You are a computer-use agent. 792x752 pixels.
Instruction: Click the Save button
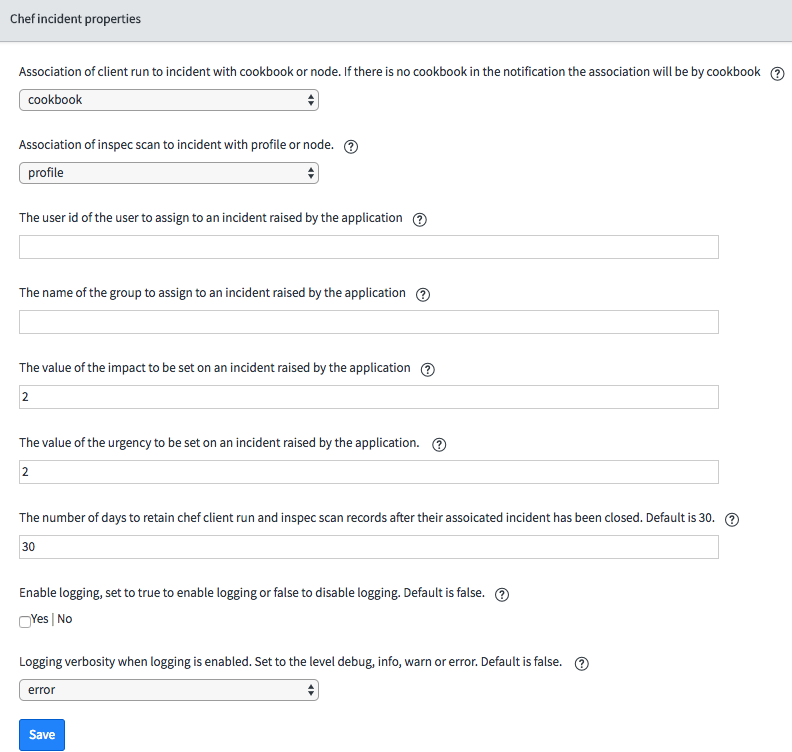(42, 734)
